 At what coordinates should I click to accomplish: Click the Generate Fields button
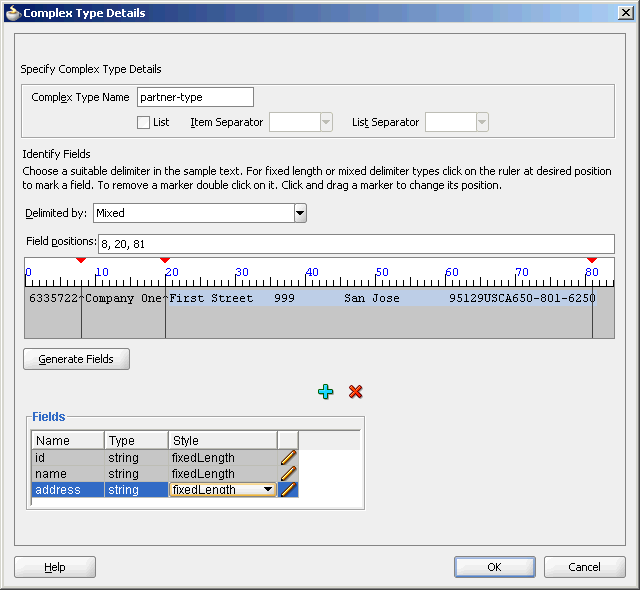(76, 359)
